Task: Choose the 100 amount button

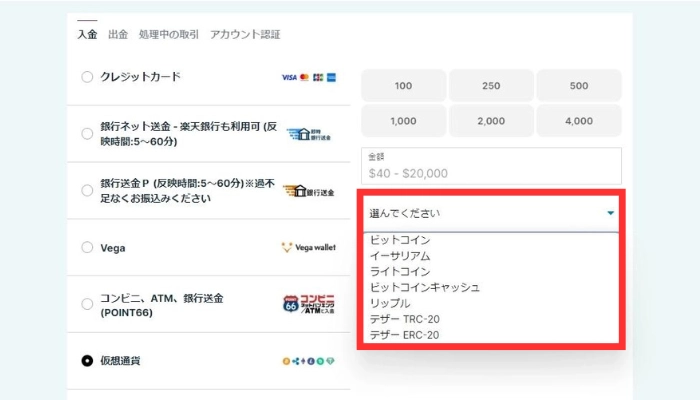Action: (x=403, y=86)
